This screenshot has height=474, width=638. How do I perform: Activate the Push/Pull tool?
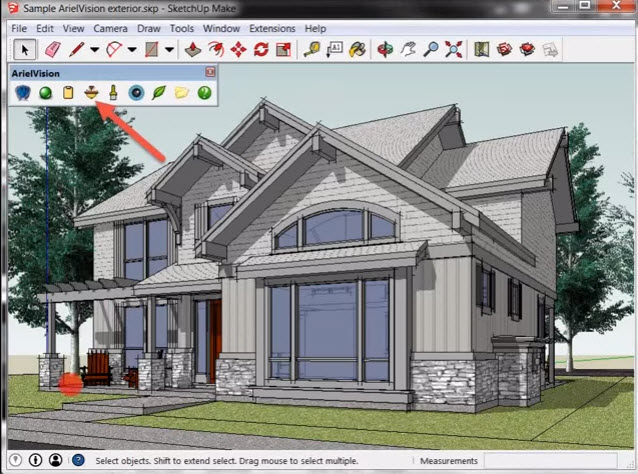pyautogui.click(x=192, y=49)
